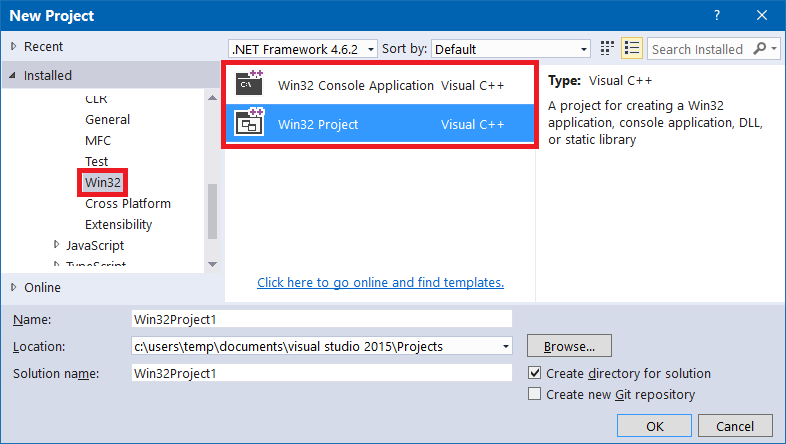Click the template tree vertical scrollbar
This screenshot has height=444, width=786.
pyautogui.click(x=211, y=210)
